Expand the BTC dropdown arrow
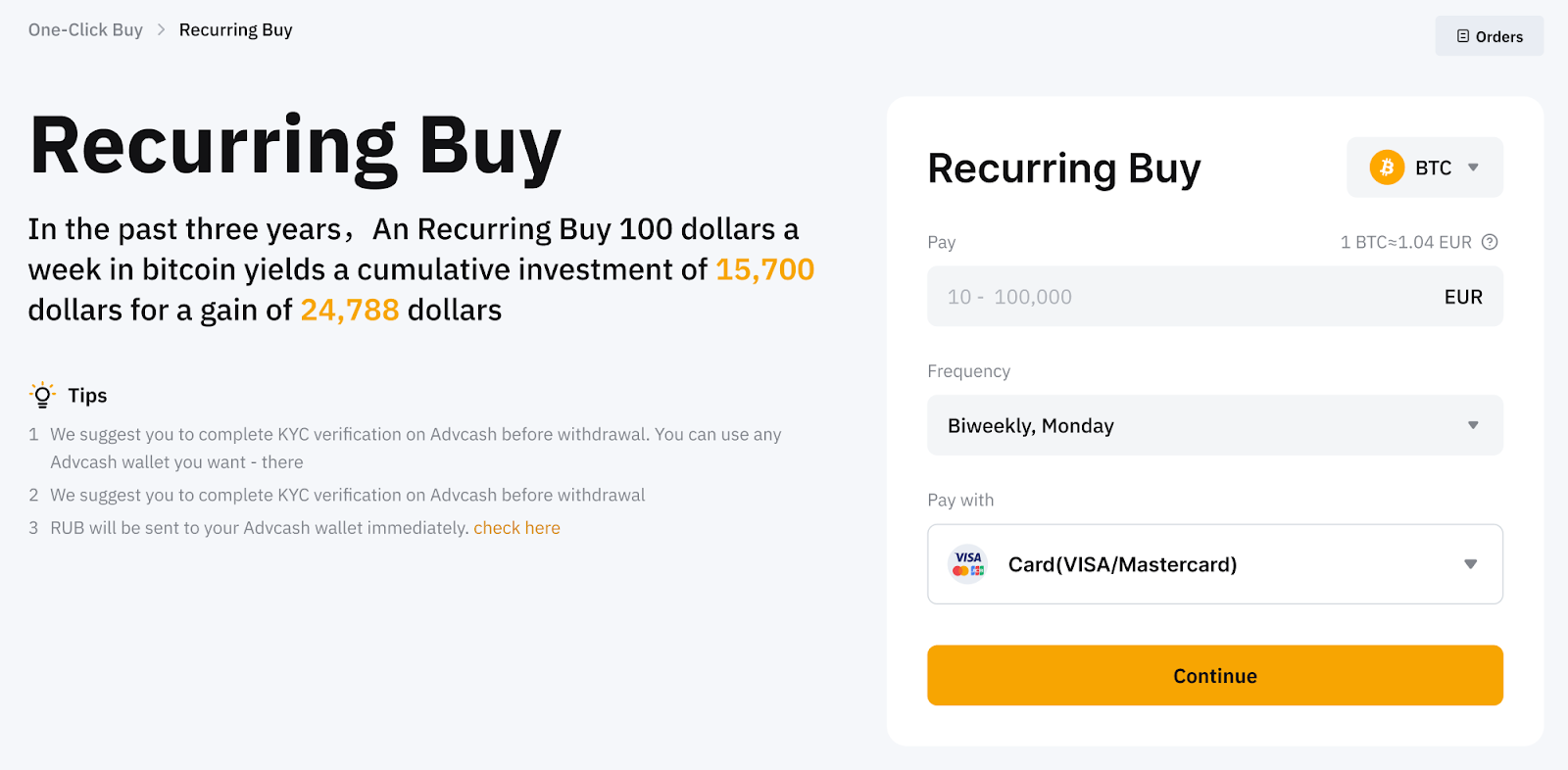The height and width of the screenshot is (770, 1568). [x=1473, y=168]
